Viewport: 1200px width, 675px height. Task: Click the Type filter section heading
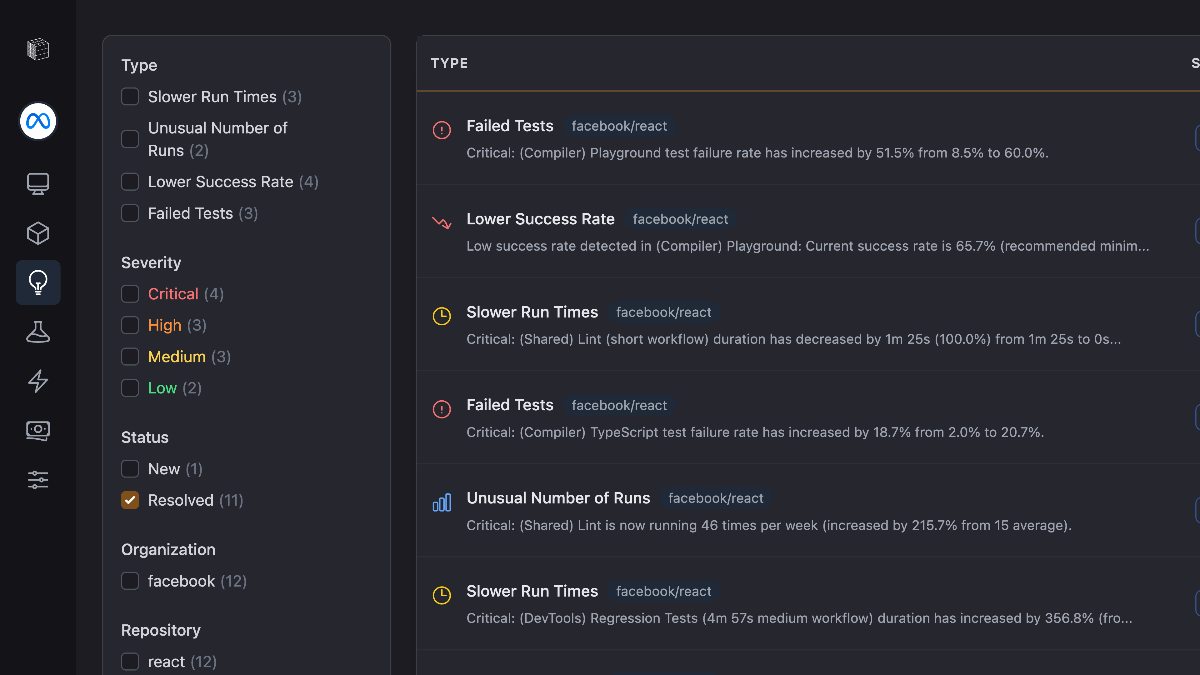pyautogui.click(x=139, y=65)
